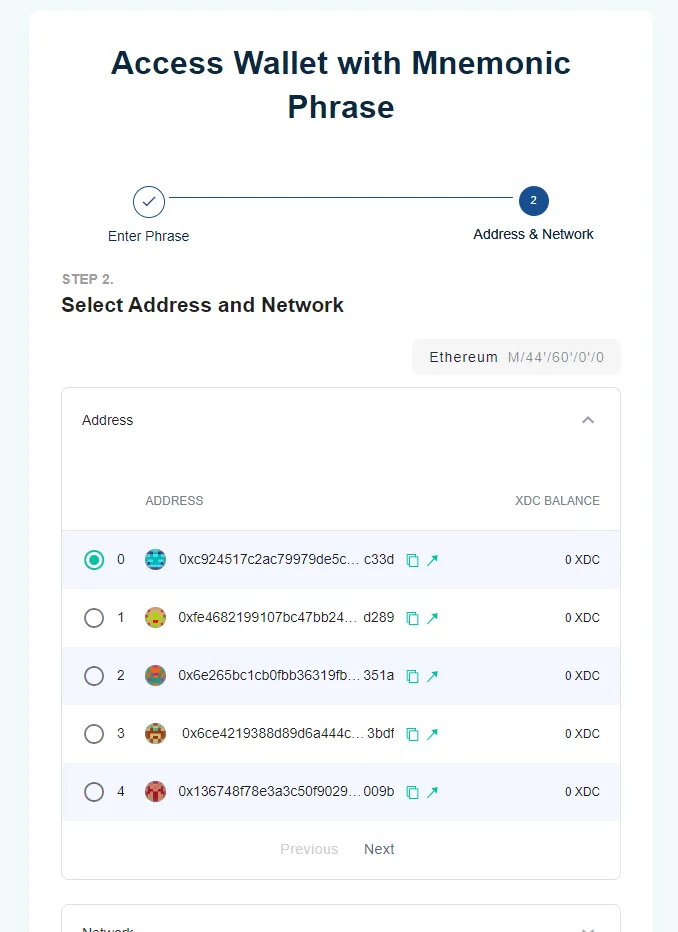The width and height of the screenshot is (678, 932).
Task: Click the Address & Network step 2
Action: pos(533,201)
